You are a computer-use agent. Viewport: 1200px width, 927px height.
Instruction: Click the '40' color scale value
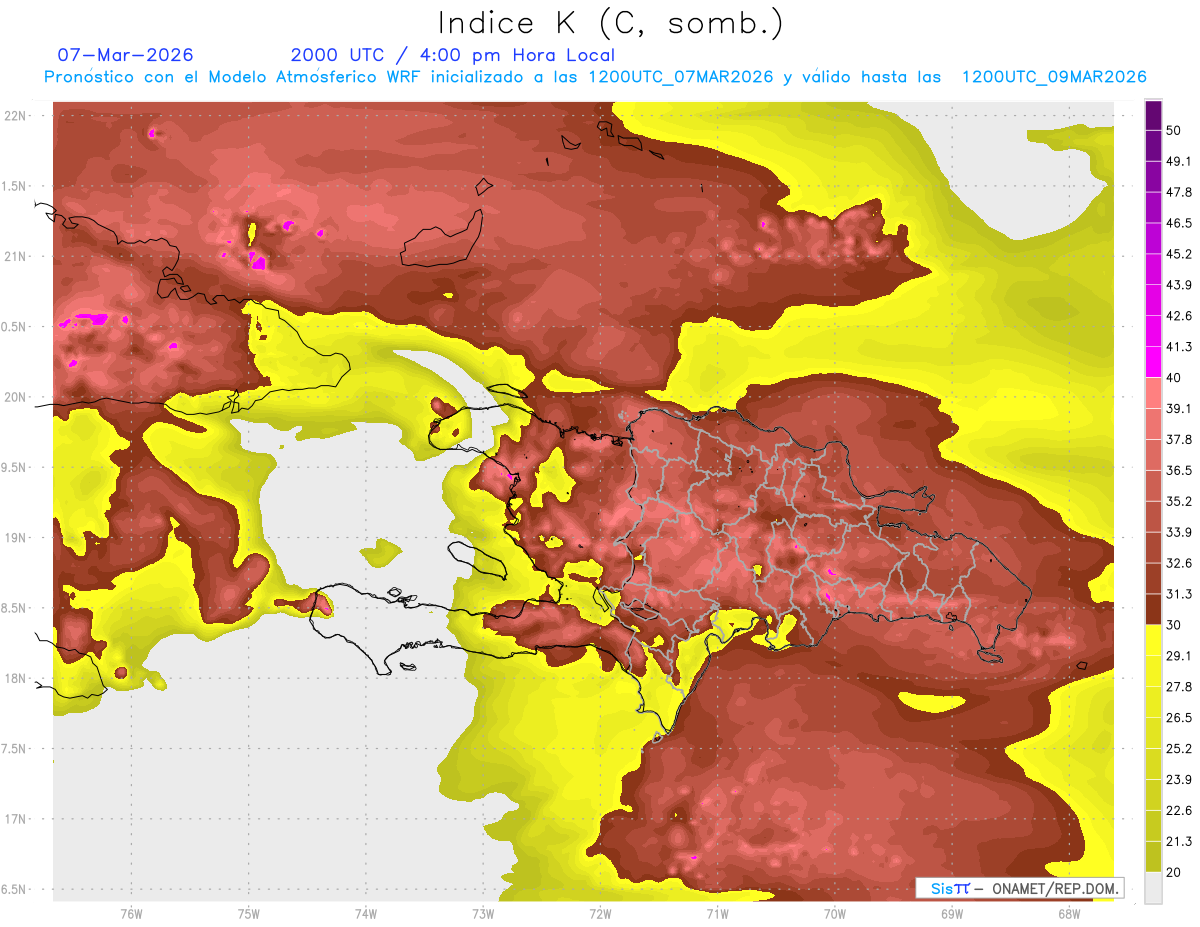[x=1174, y=378]
